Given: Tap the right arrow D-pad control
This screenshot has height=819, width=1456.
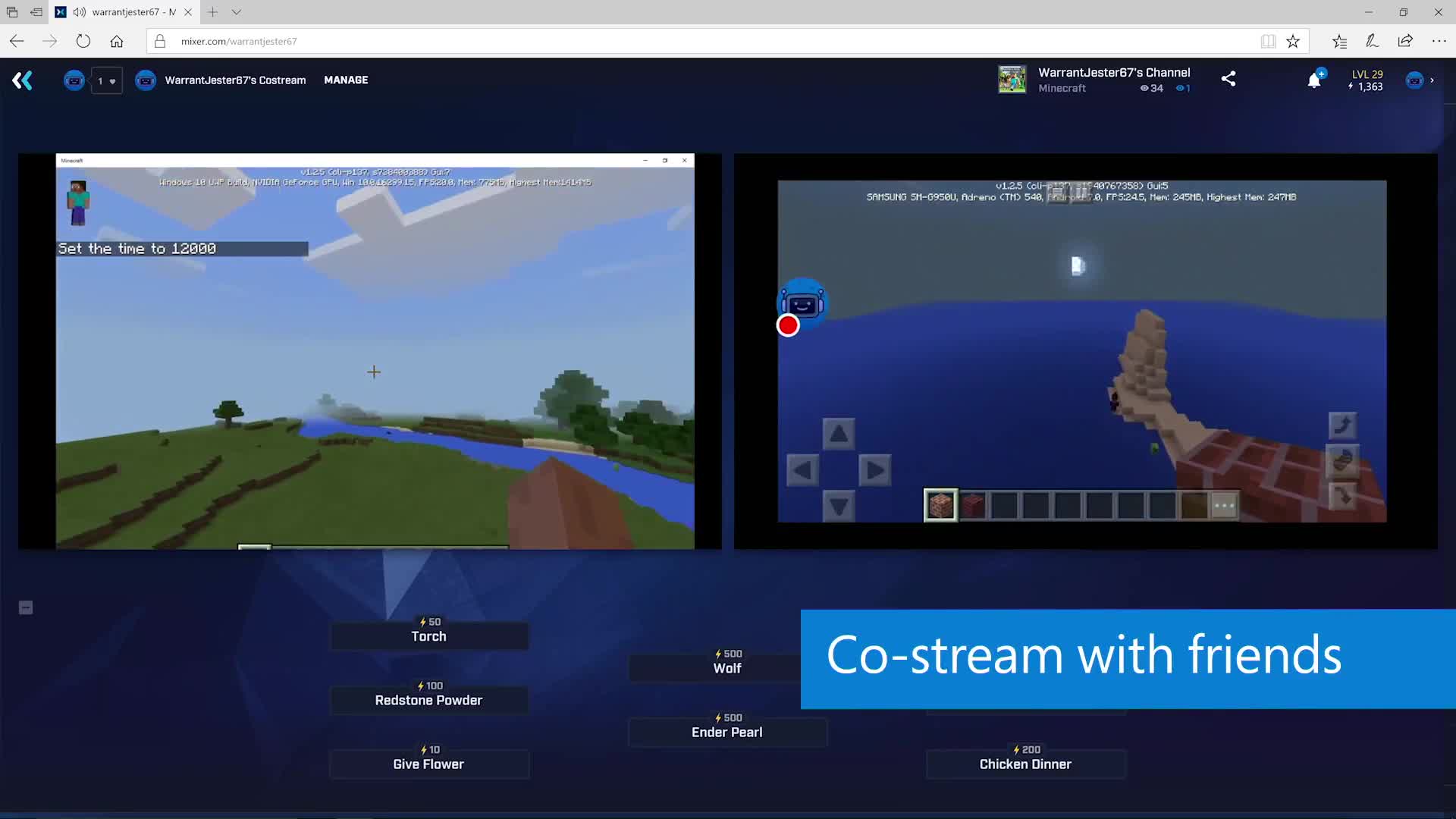Looking at the screenshot, I should 874,470.
